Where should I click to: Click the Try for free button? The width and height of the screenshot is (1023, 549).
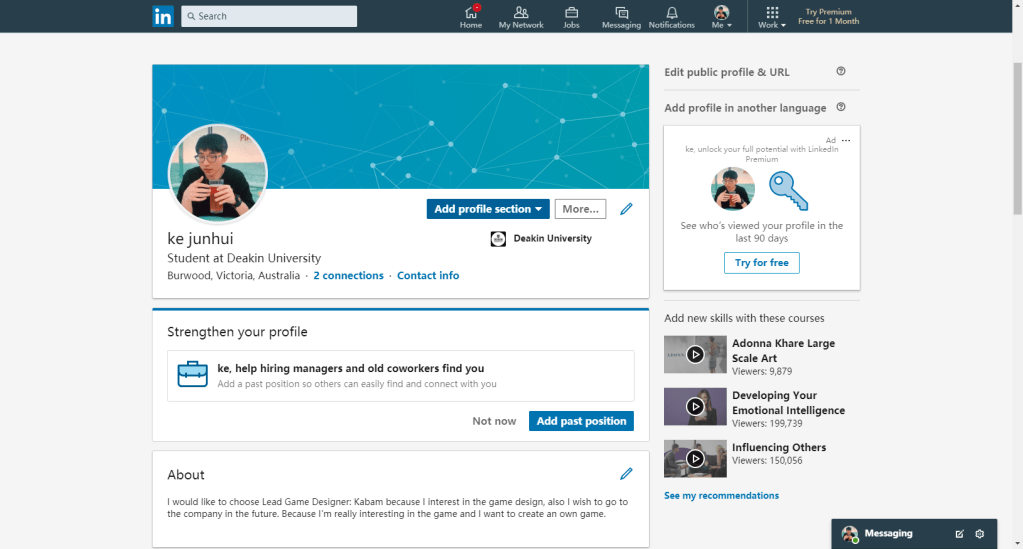click(761, 263)
